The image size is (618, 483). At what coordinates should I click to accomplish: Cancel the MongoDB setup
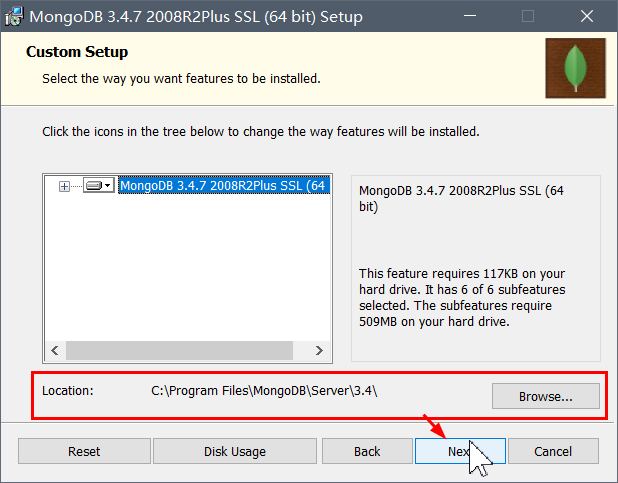(553, 451)
